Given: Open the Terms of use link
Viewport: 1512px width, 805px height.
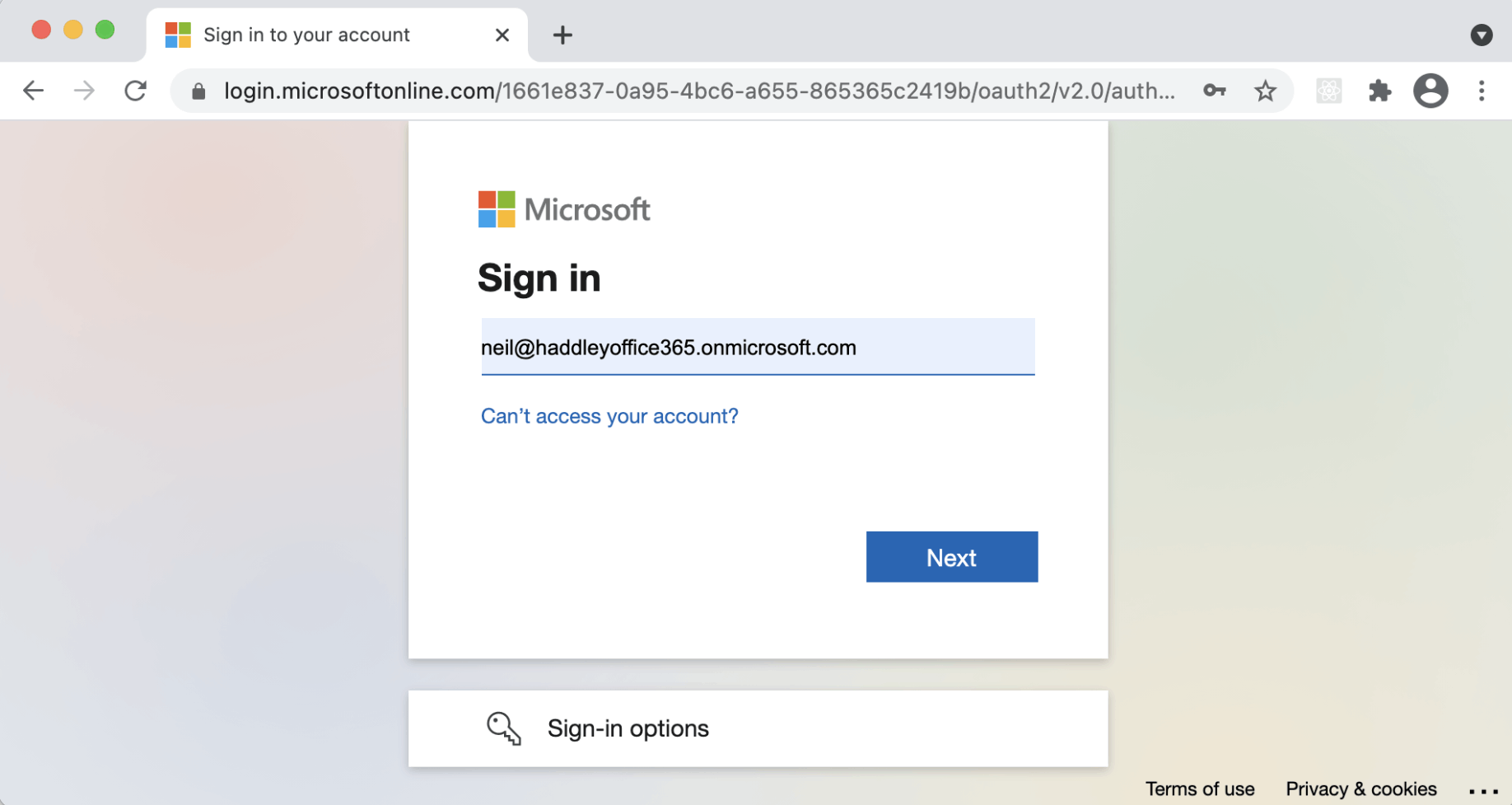Looking at the screenshot, I should point(1200,789).
